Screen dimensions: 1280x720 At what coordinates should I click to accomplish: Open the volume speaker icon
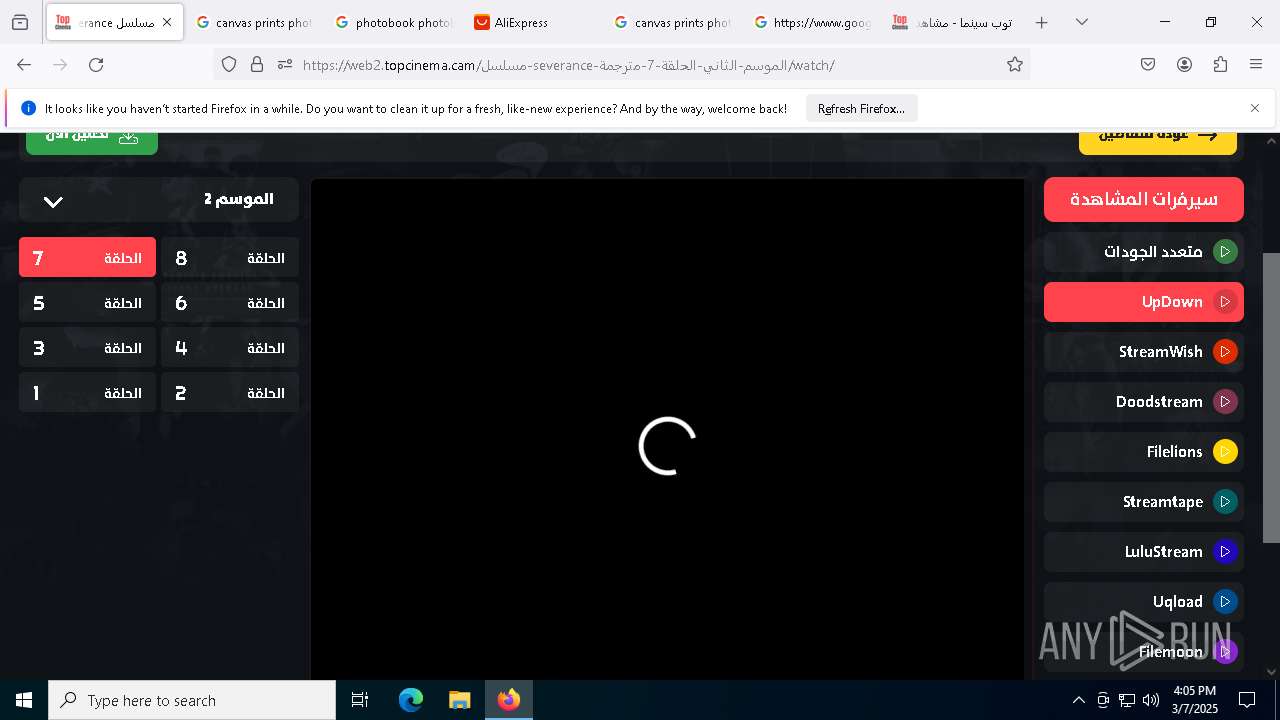[1151, 700]
